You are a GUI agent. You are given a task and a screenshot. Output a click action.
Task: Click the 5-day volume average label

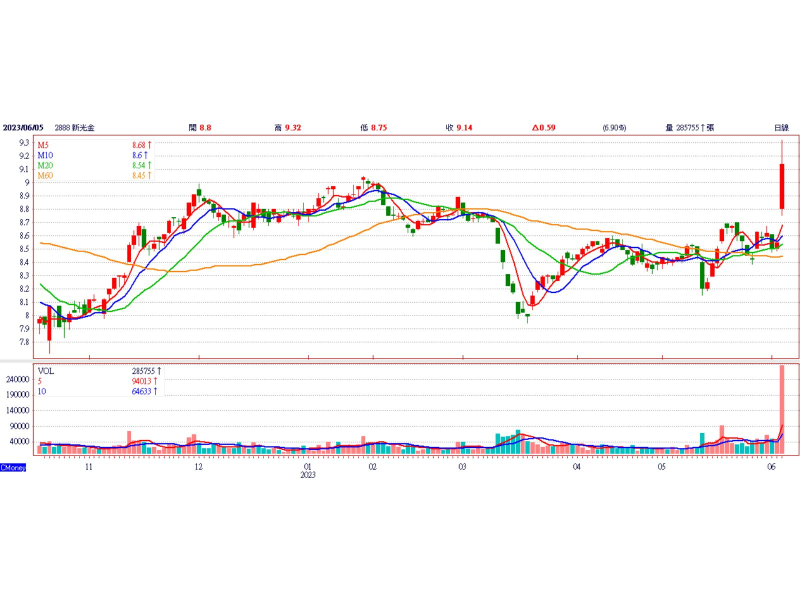[x=40, y=381]
